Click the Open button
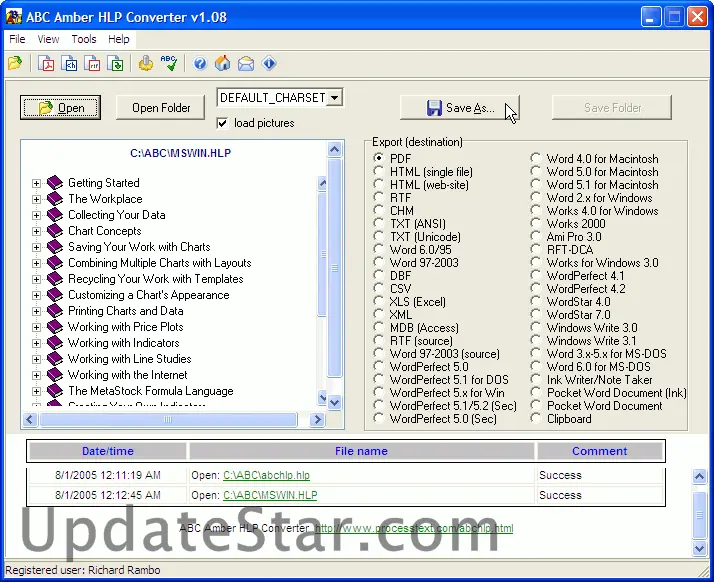Viewport: 714px width, 582px height. tap(61, 107)
